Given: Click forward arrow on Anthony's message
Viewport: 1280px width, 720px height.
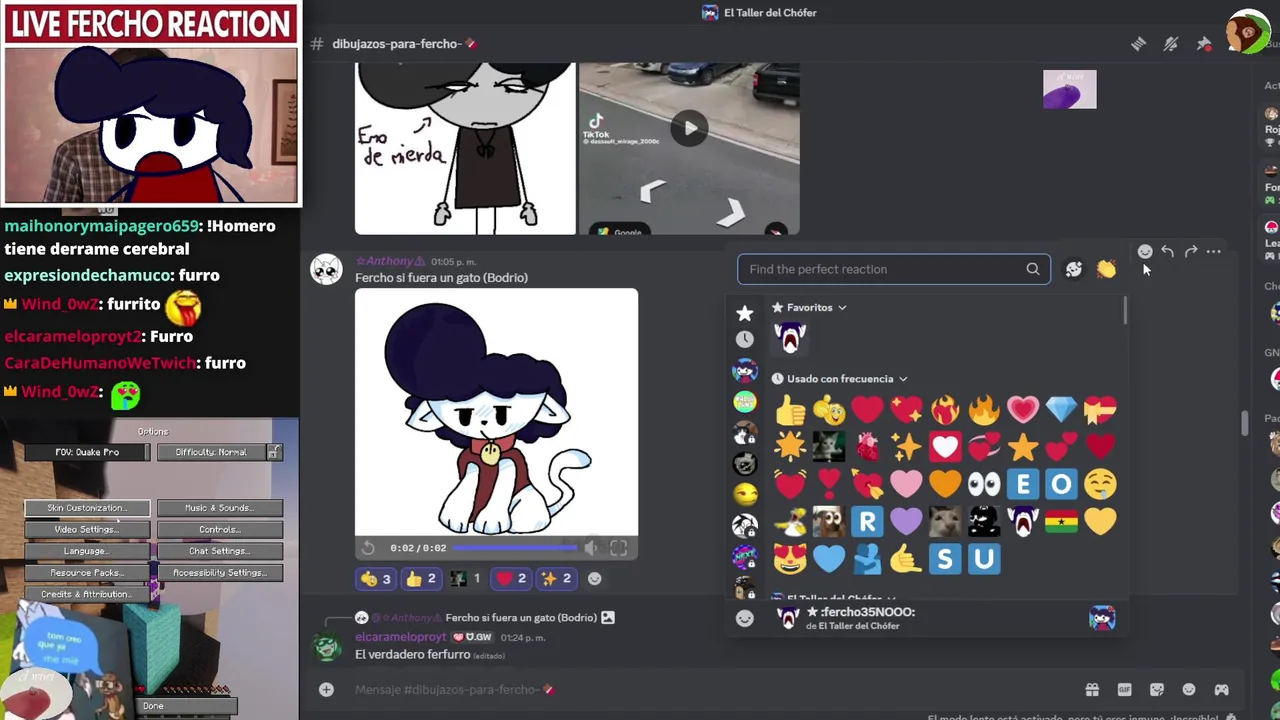Looking at the screenshot, I should pyautogui.click(x=1191, y=252).
